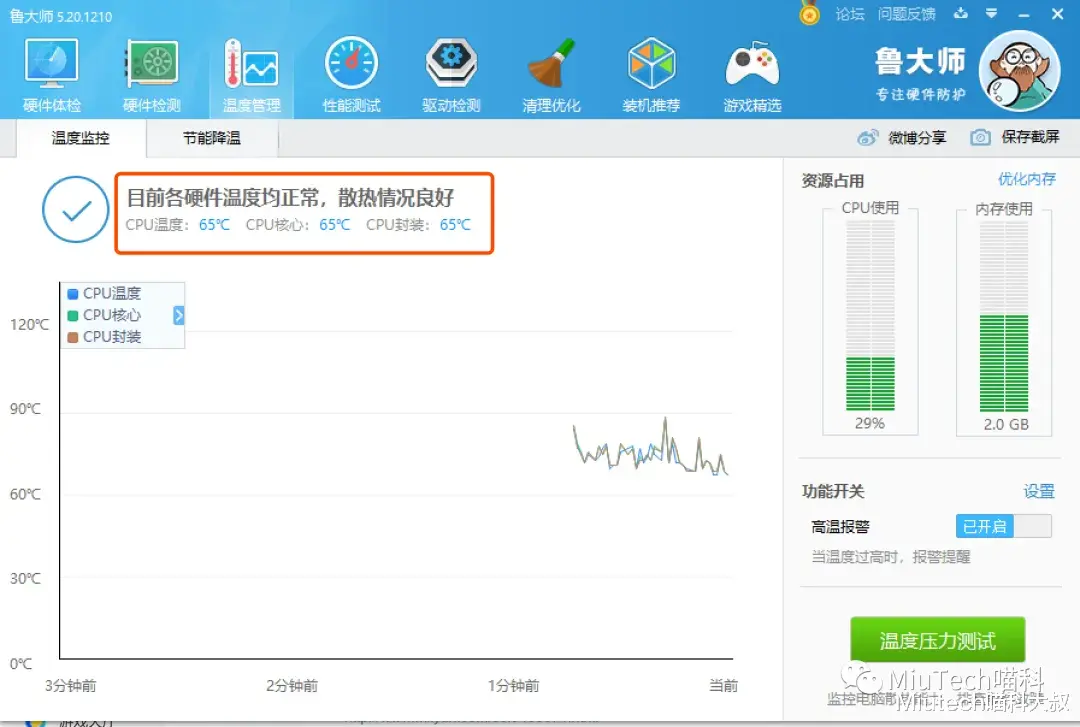Click the 2分钟前 time axis label
Screen dimensions: 1080x727
[x=292, y=686]
